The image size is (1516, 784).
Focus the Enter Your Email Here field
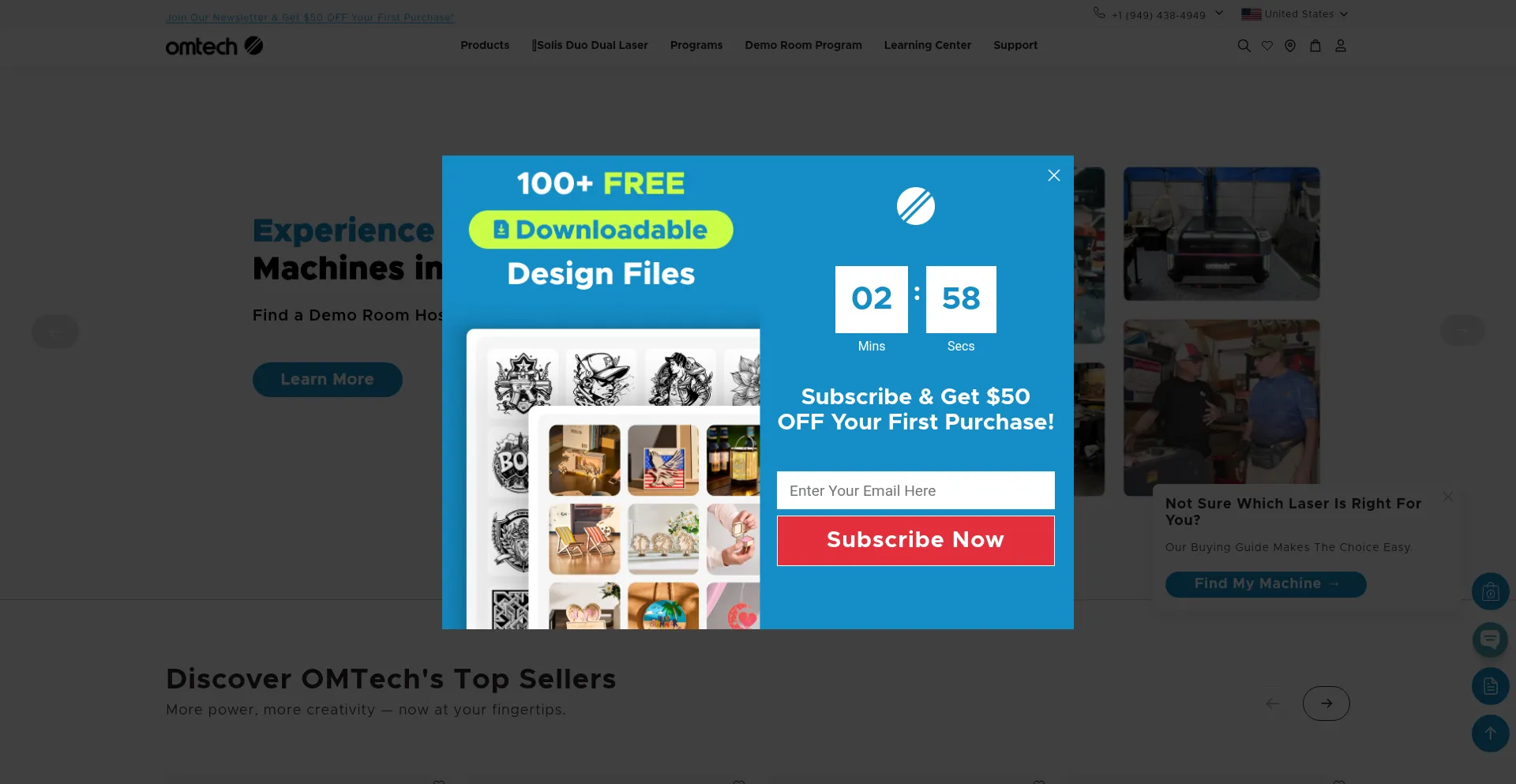(x=916, y=490)
